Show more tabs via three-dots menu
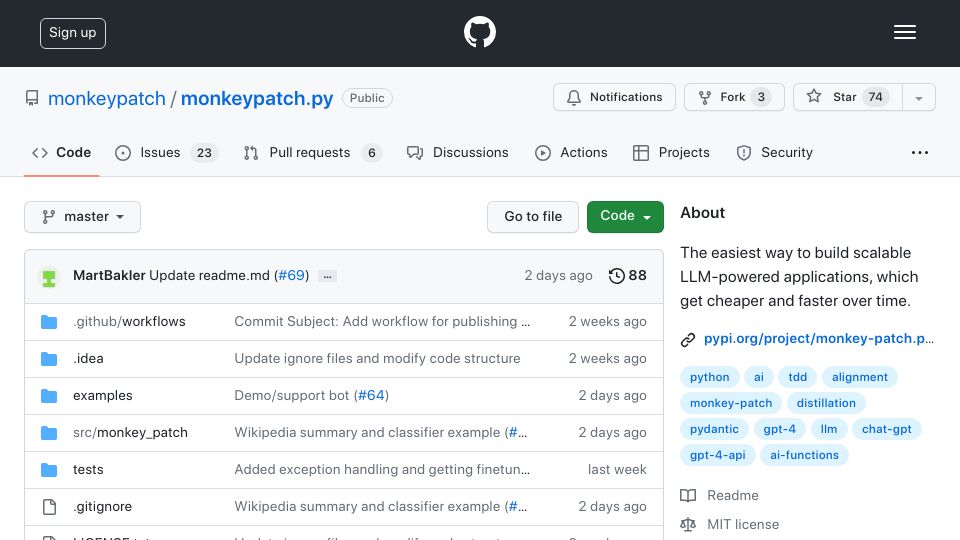Image resolution: width=960 pixels, height=540 pixels. [x=920, y=152]
